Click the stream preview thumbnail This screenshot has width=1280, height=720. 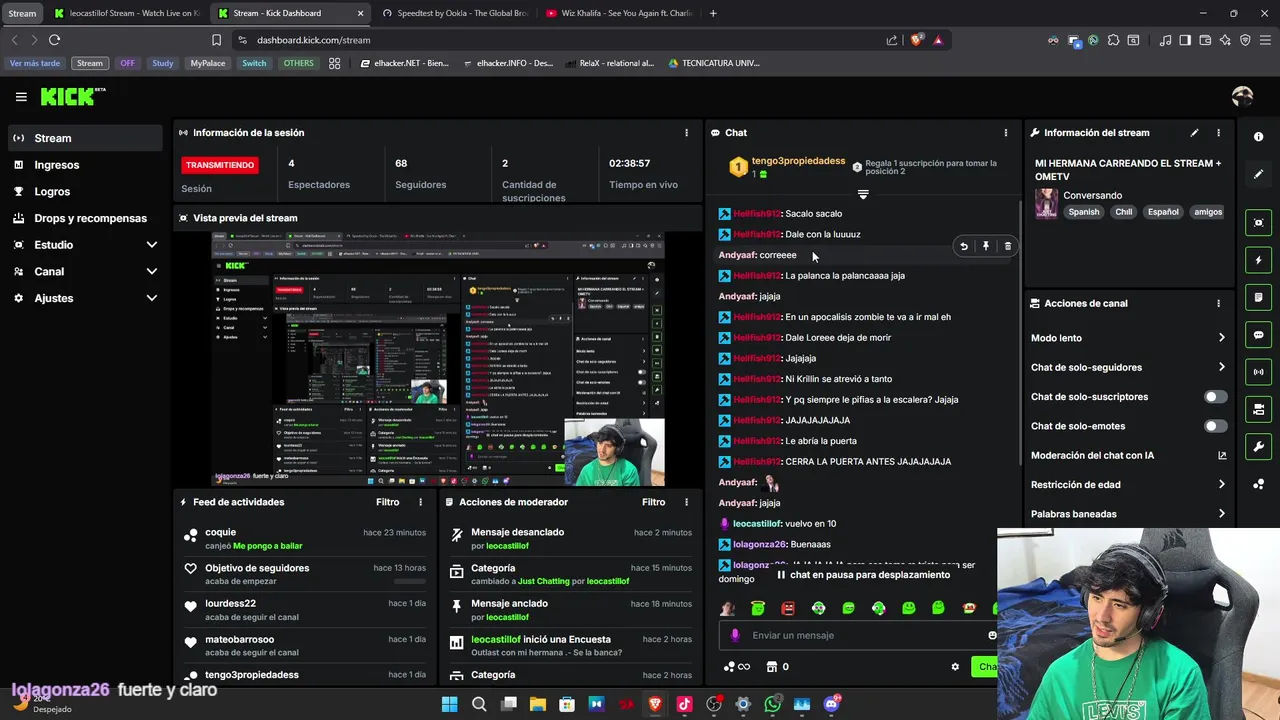point(438,358)
